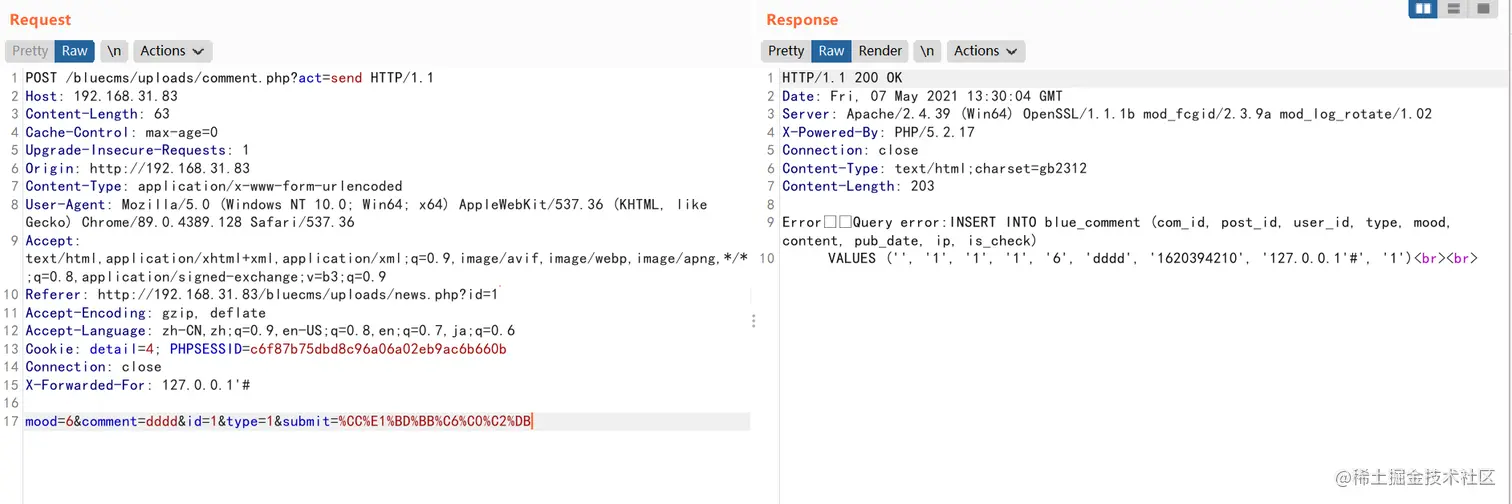The image size is (1512, 504).
Task: Select the Origin: http://192.168.31.83 header
Action: pos(137,168)
